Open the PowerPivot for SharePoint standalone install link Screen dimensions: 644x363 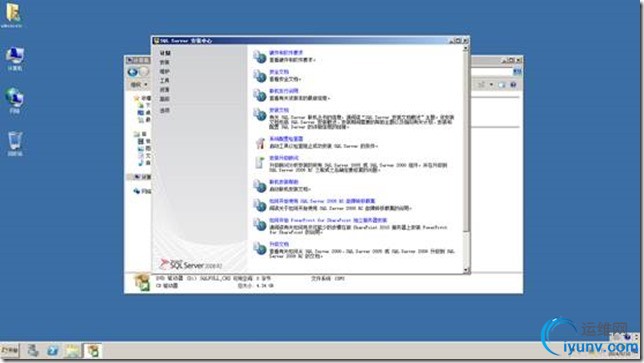pos(328,220)
